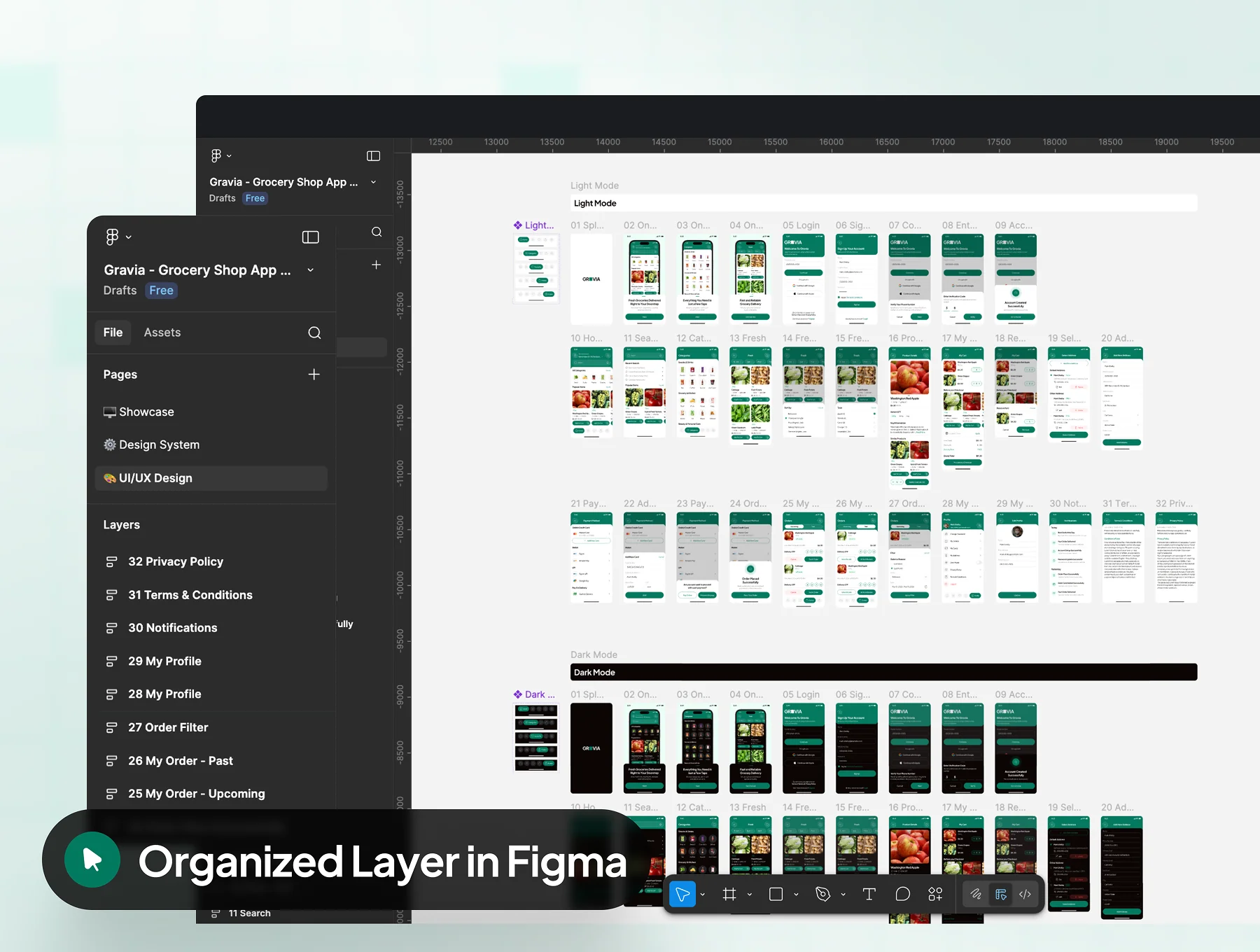
Task: Select the Pen tool in the toolbar
Action: tap(822, 894)
